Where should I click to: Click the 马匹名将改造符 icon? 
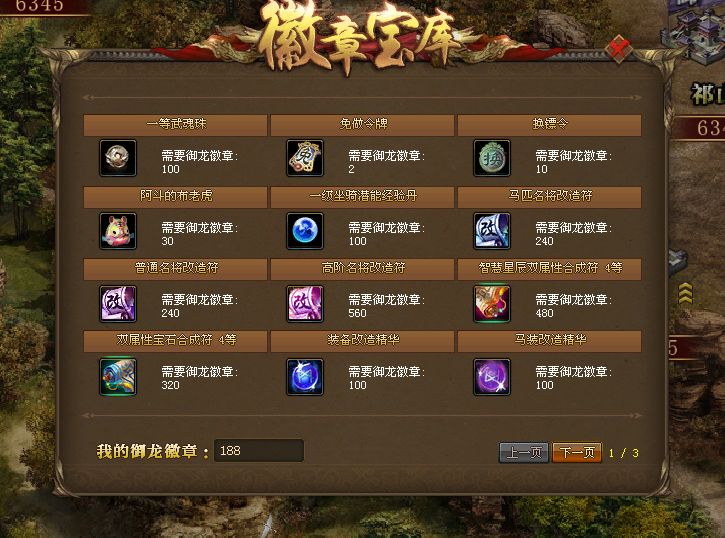492,231
